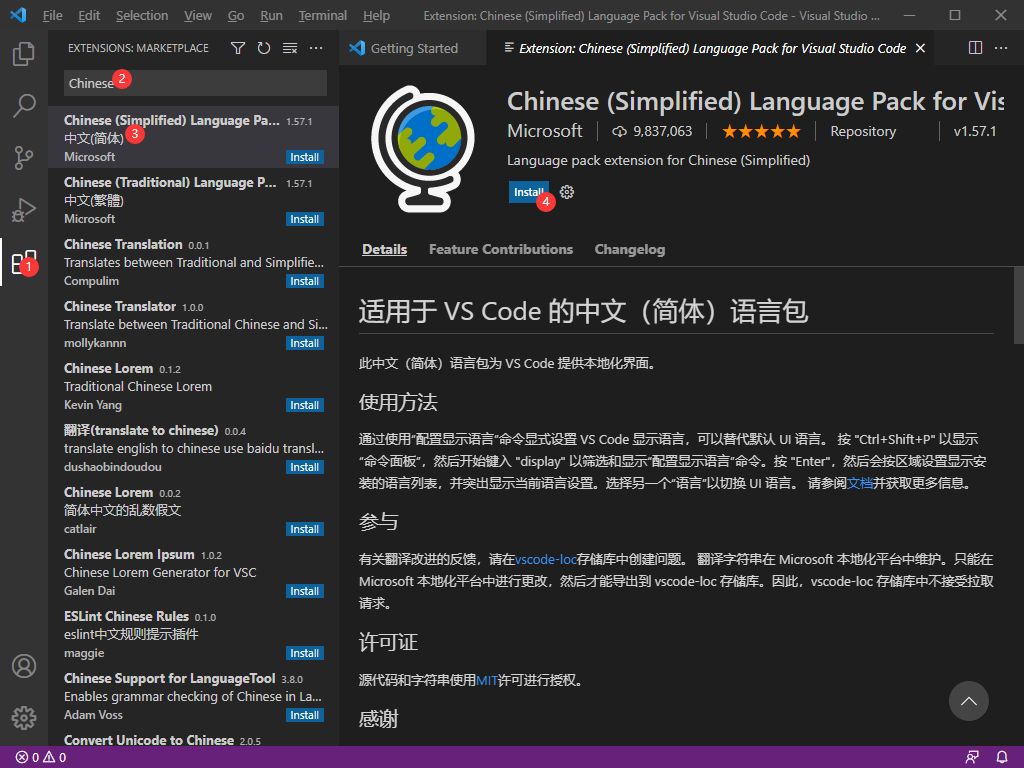Close the Chinese Language Pack extension tab
1024x768 pixels.
pos(920,48)
